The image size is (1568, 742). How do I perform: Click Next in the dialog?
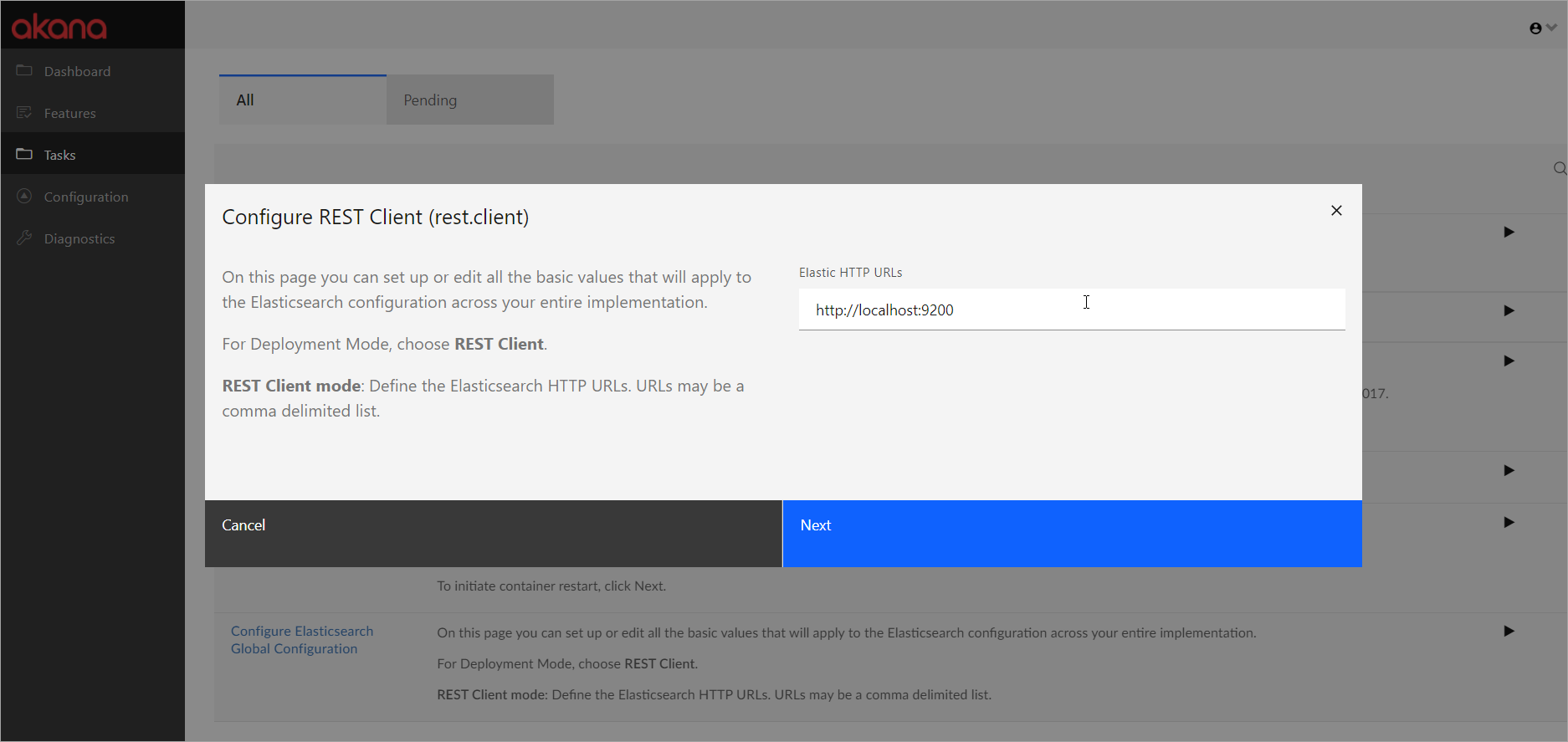click(x=1072, y=534)
